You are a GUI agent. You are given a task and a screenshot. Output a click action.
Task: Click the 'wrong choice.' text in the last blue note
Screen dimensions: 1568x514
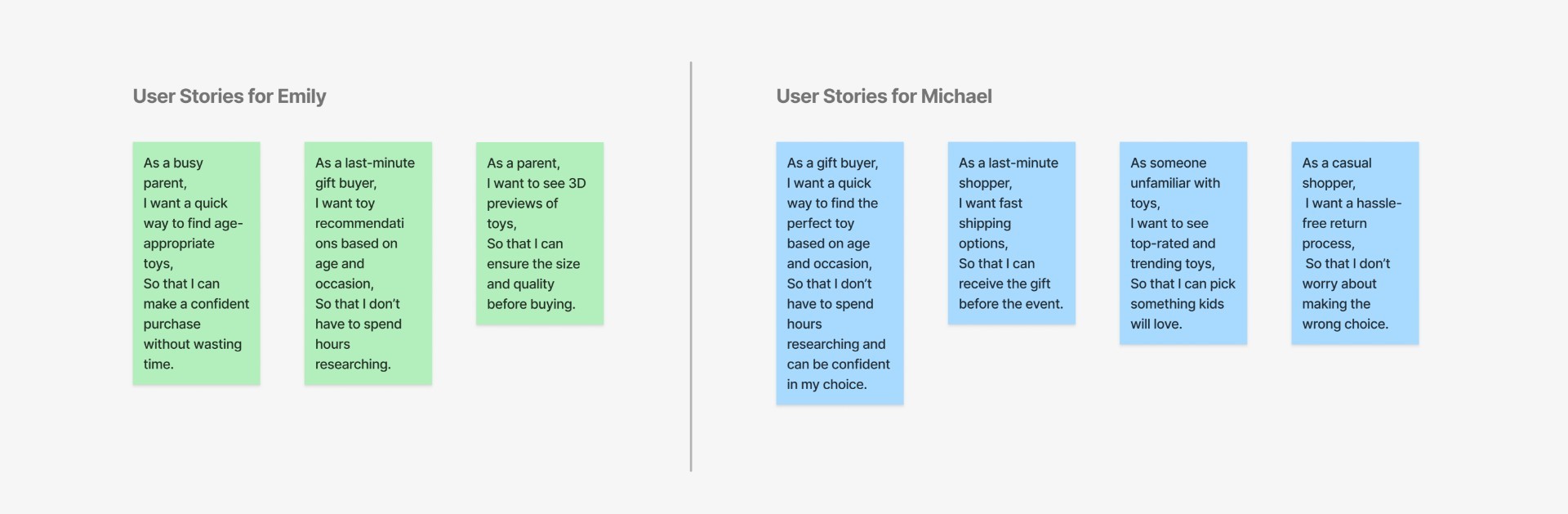1345,324
